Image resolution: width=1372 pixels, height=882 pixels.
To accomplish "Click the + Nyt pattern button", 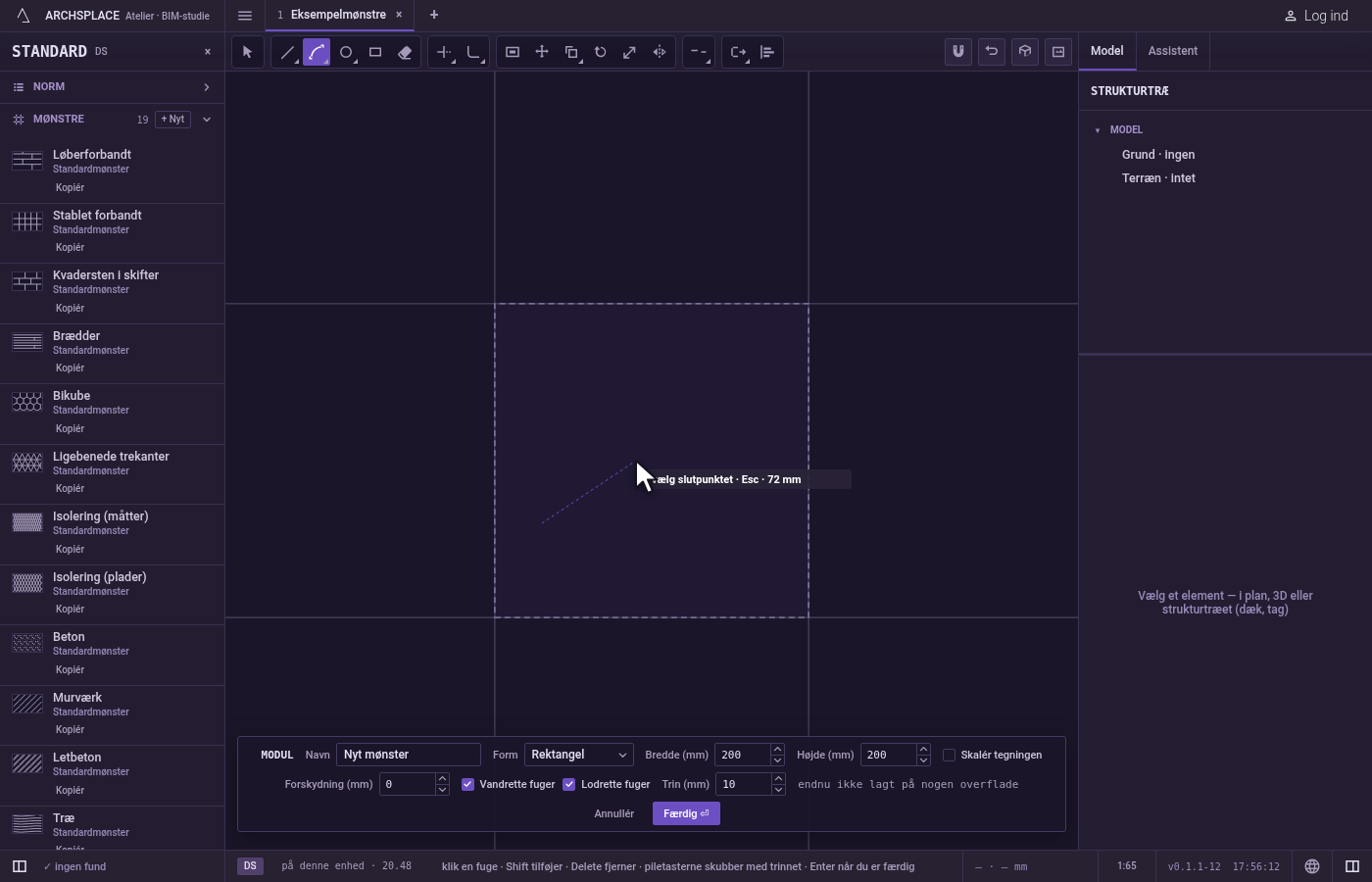I will [172, 120].
